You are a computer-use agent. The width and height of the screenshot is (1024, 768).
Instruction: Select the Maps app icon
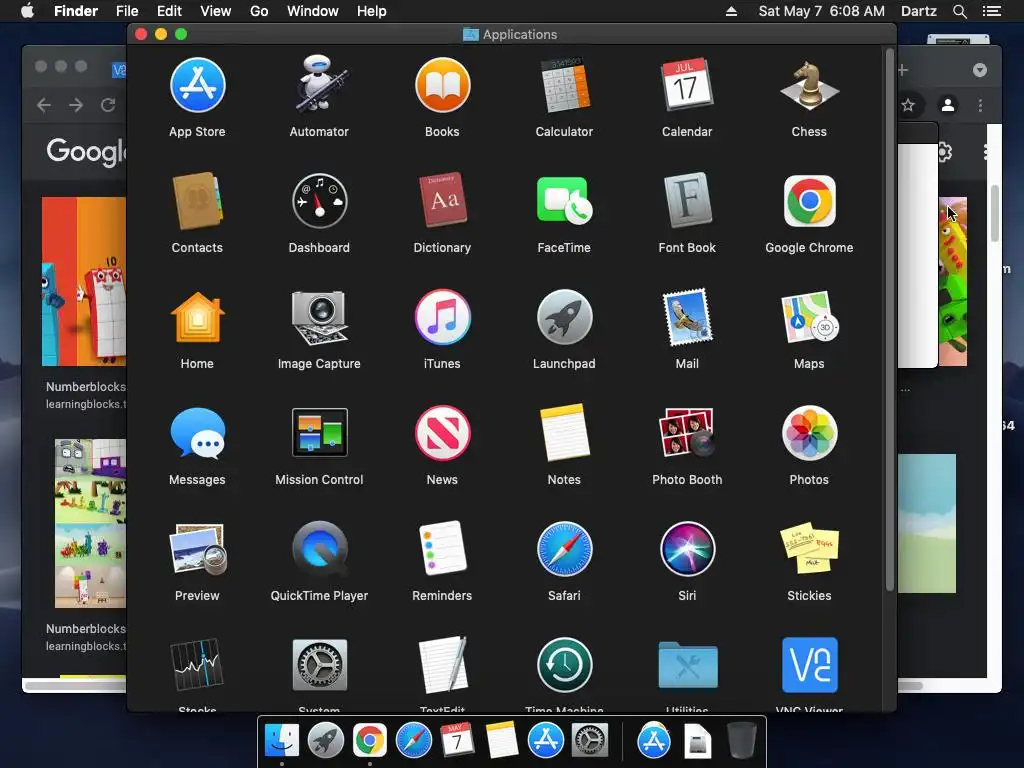click(x=809, y=317)
